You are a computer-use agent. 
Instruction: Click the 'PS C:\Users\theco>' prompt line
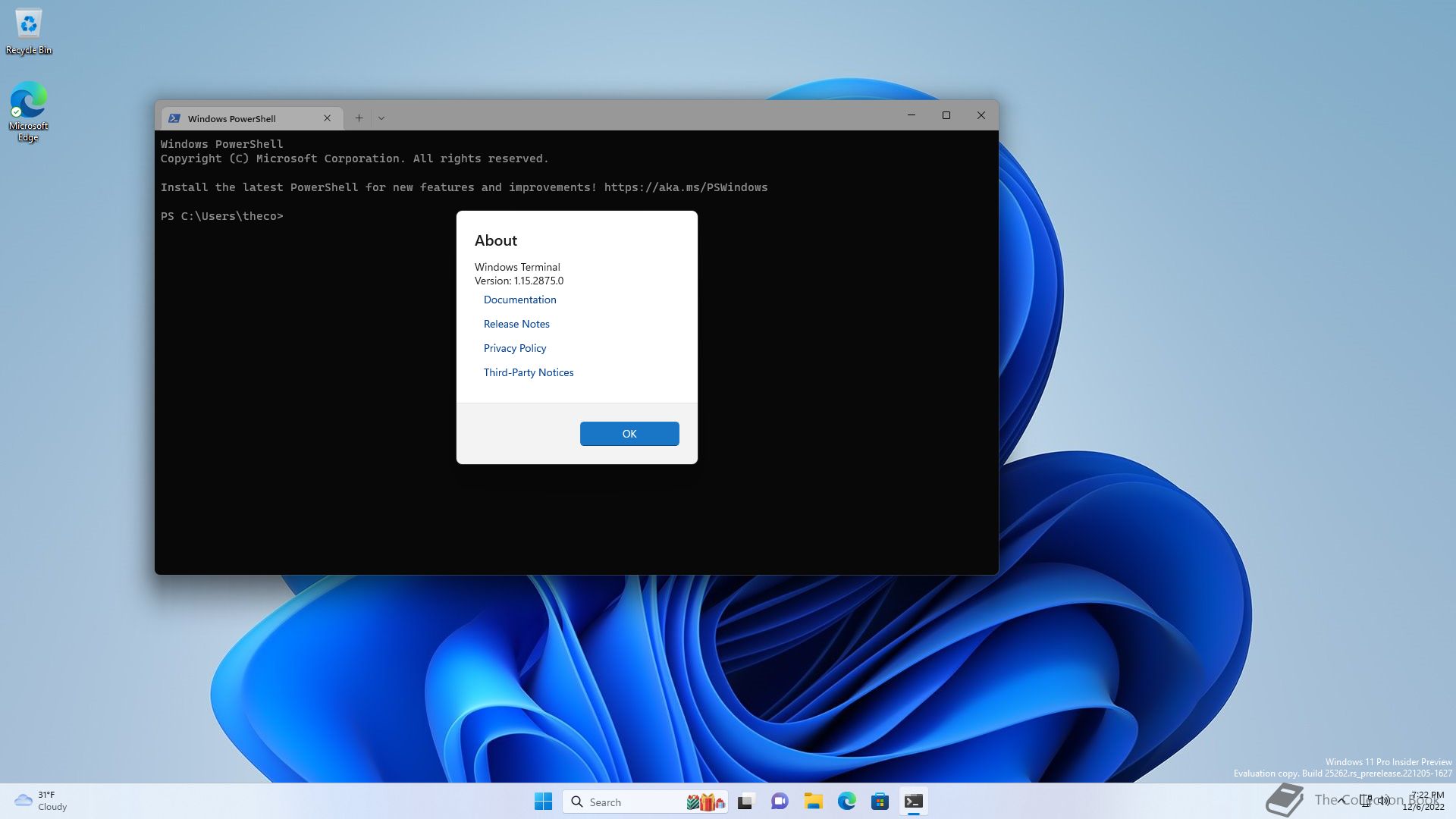[221, 216]
